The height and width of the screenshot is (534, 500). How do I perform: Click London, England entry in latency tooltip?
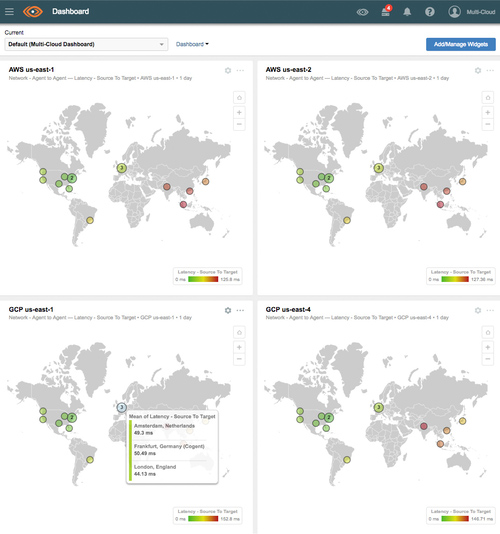(155, 470)
